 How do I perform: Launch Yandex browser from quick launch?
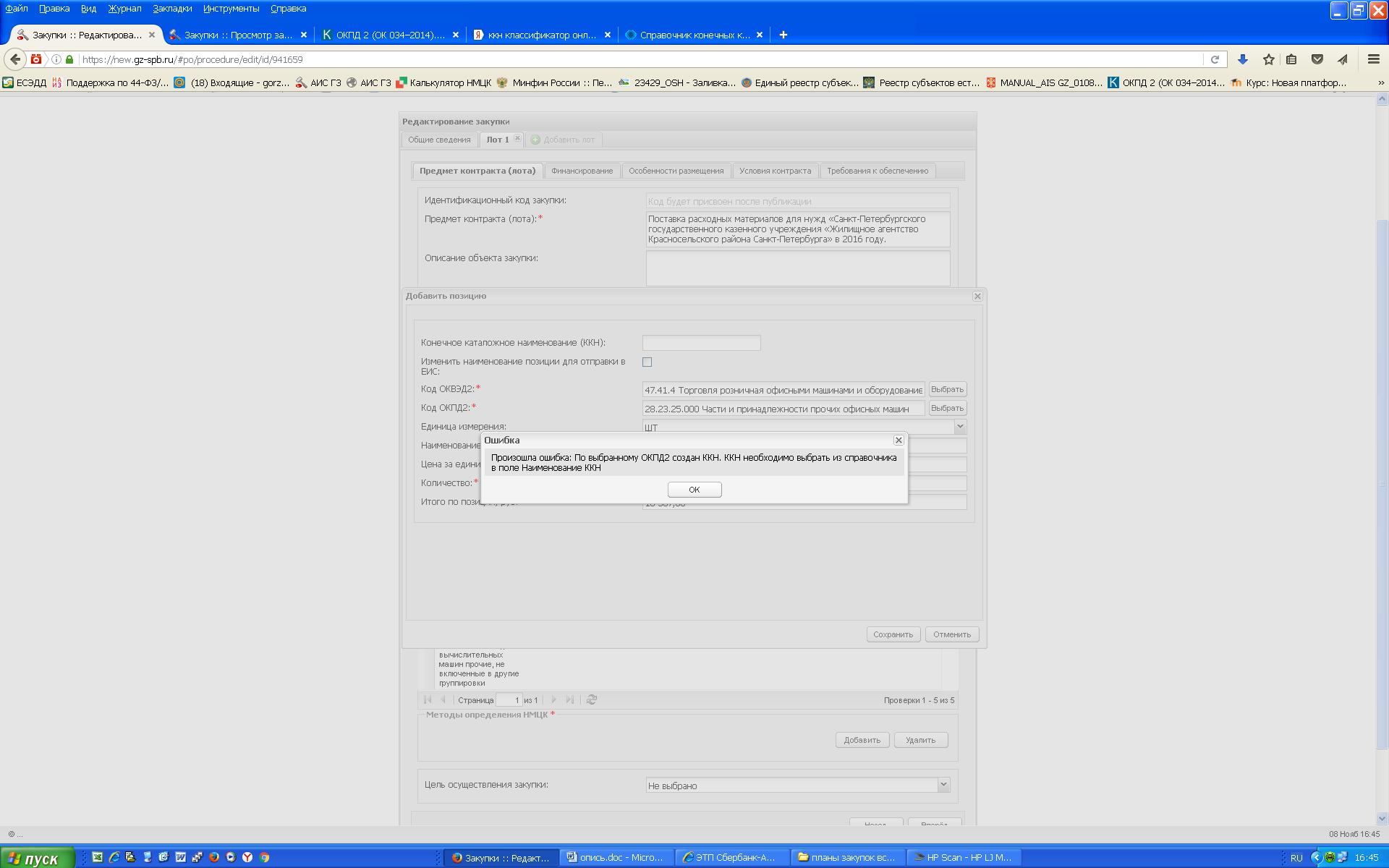[x=247, y=857]
